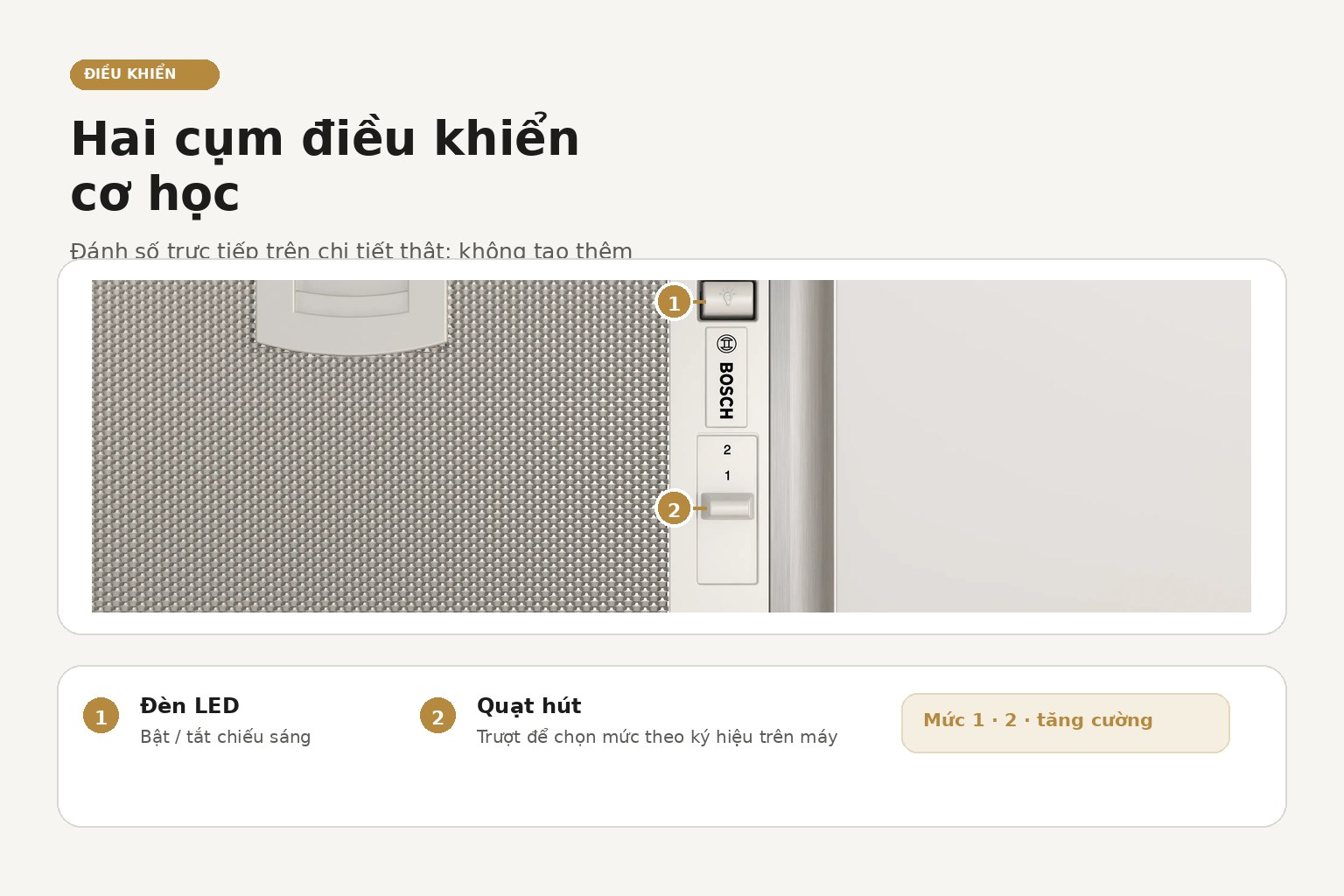Toggle the fan speed slider switch
Image resolution: width=1344 pixels, height=896 pixels.
pyautogui.click(x=727, y=507)
